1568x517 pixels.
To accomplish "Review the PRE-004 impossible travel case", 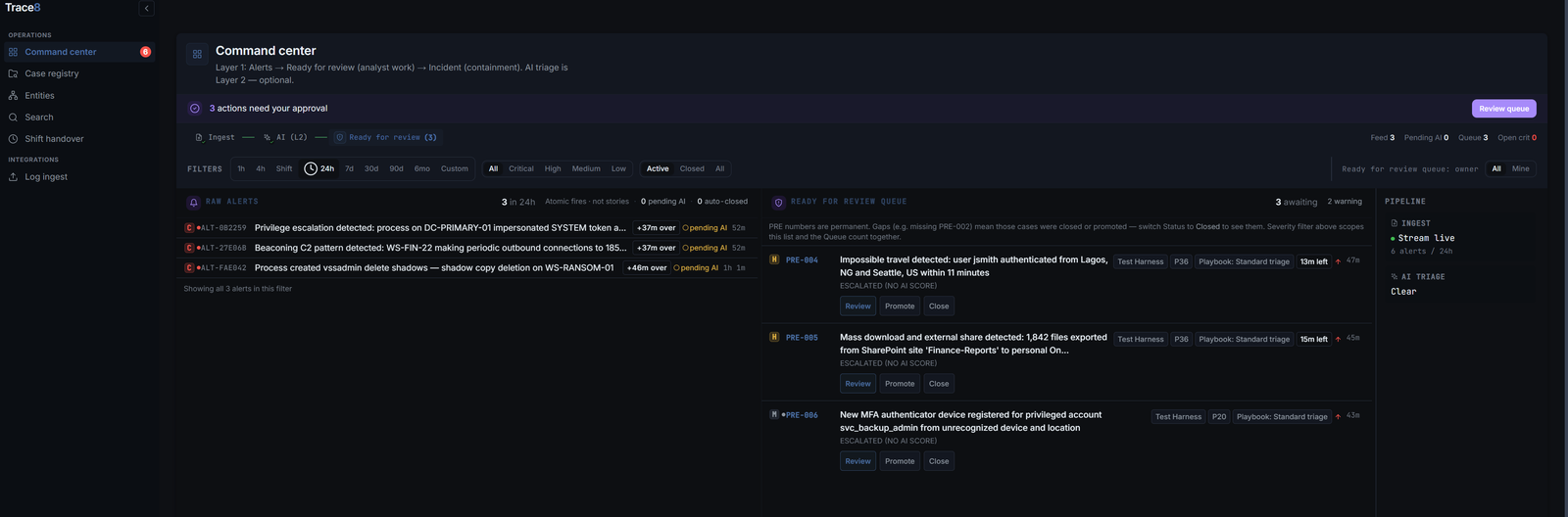I will tap(857, 306).
